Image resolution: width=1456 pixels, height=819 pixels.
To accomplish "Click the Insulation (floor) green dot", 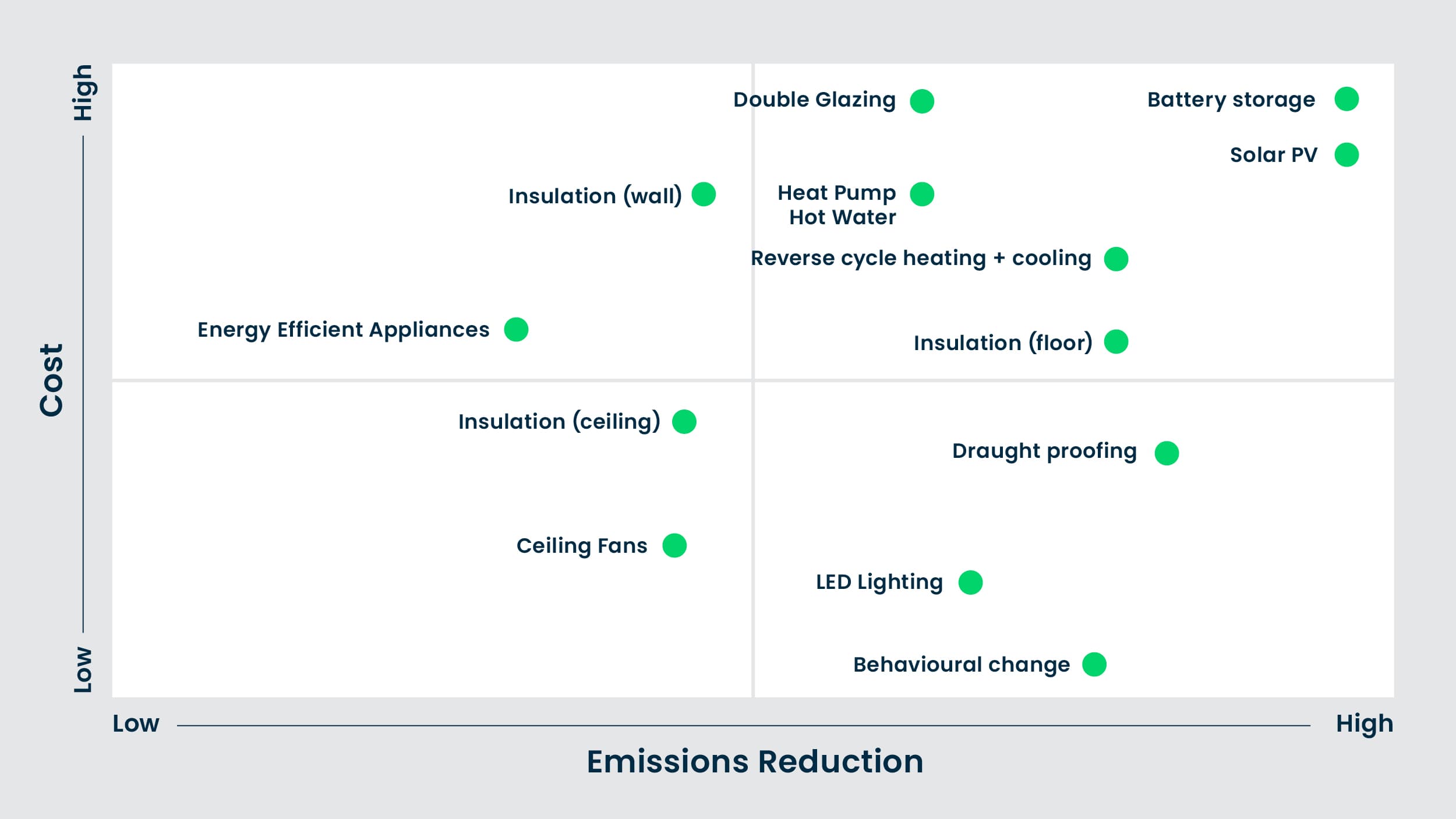I will click(1116, 342).
